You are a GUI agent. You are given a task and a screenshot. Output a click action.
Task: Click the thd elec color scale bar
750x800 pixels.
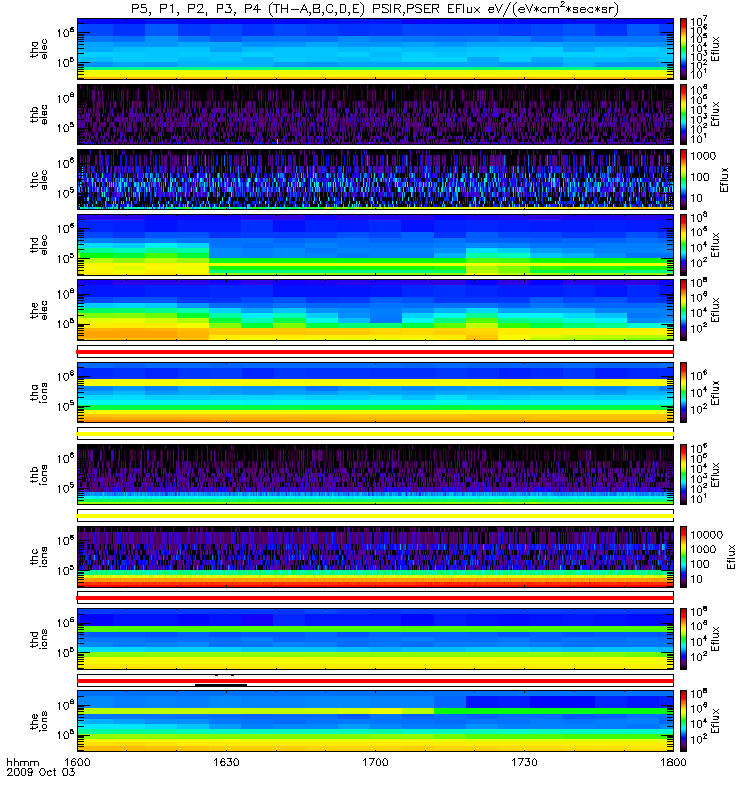(x=683, y=245)
